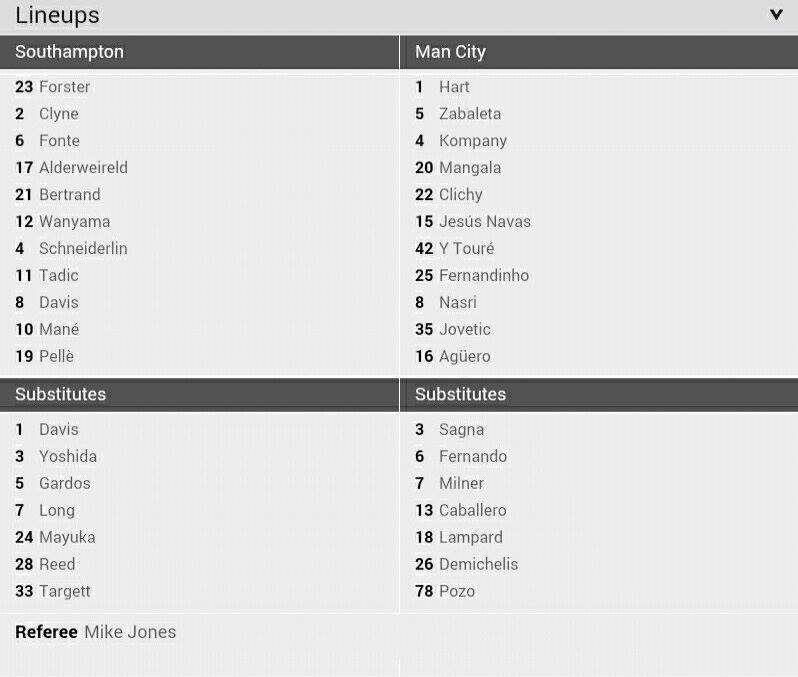
Task: Open the Southampton team header
Action: click(x=200, y=52)
